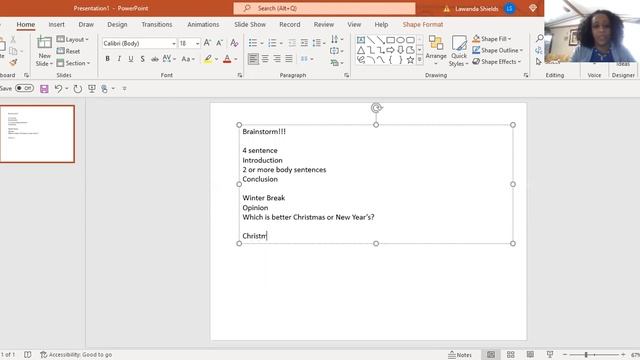Open the Transitions tab
This screenshot has width=640, height=360.
[157, 24]
